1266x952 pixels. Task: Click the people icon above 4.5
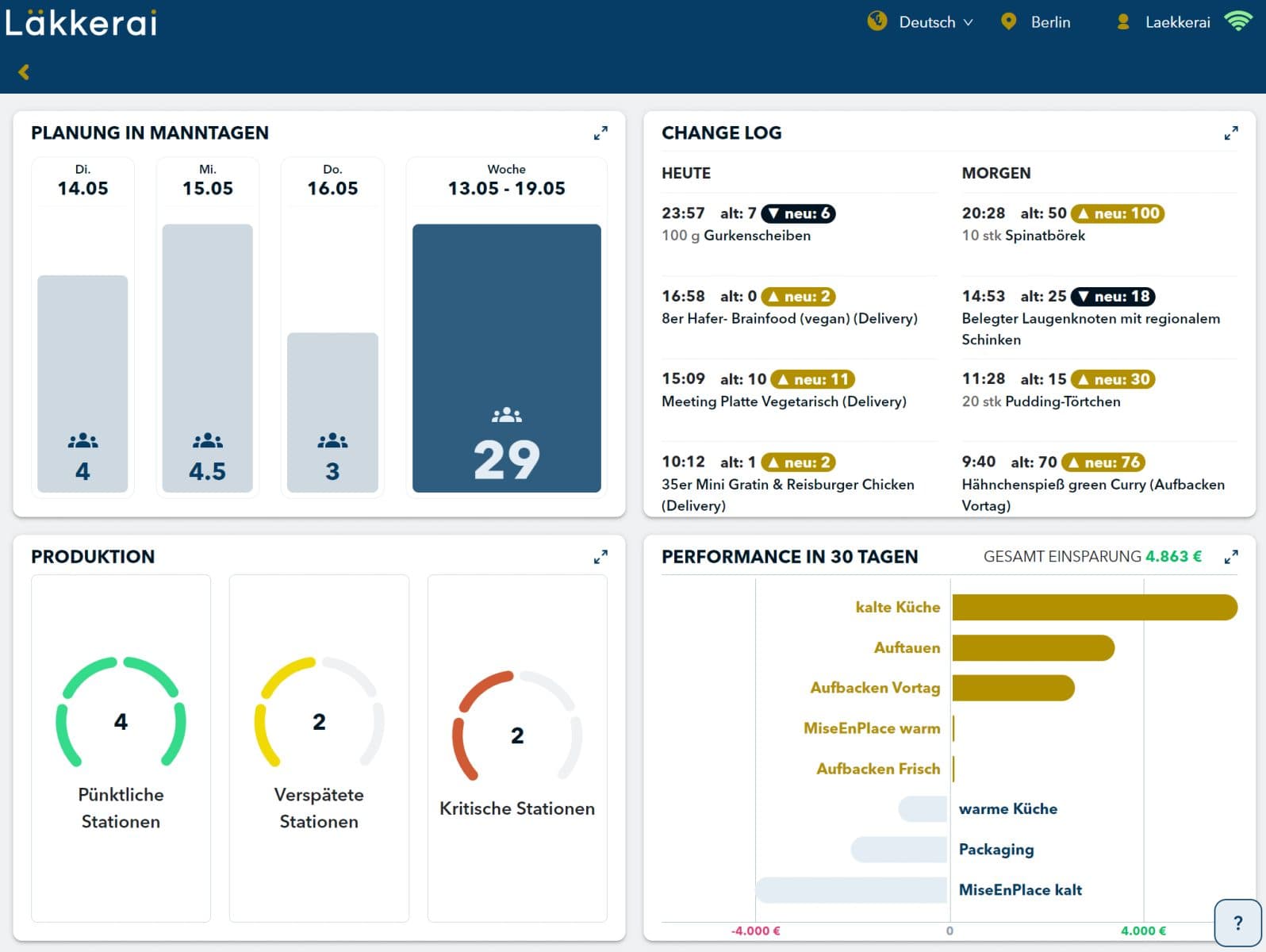point(208,440)
